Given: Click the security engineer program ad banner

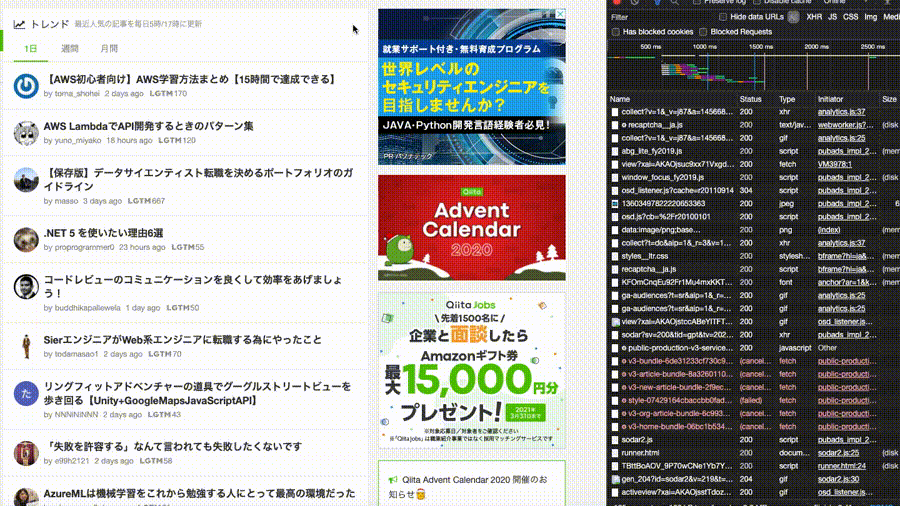Looking at the screenshot, I should click(x=472, y=87).
